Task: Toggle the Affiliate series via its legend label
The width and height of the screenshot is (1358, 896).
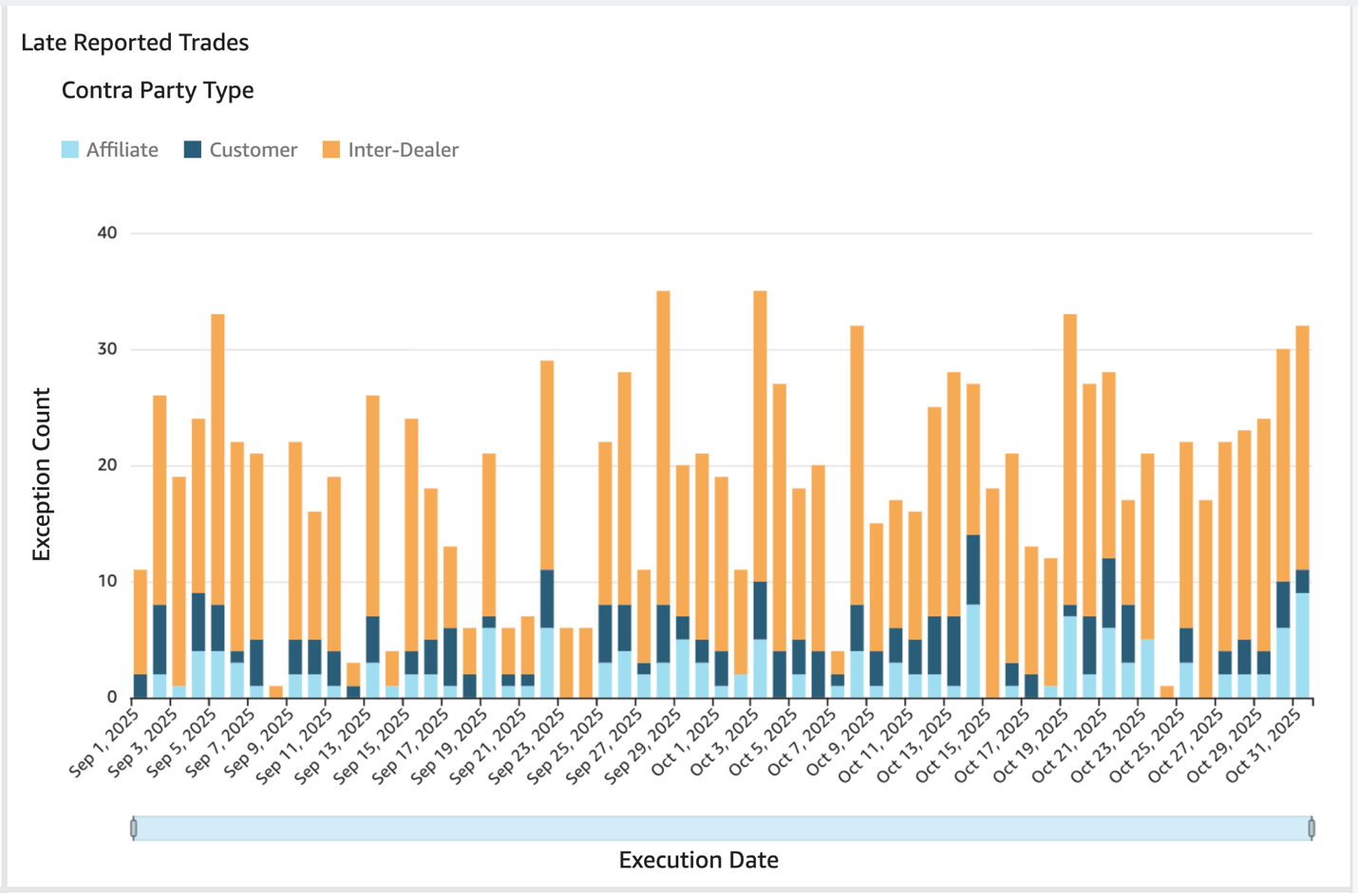Action: click(122, 150)
